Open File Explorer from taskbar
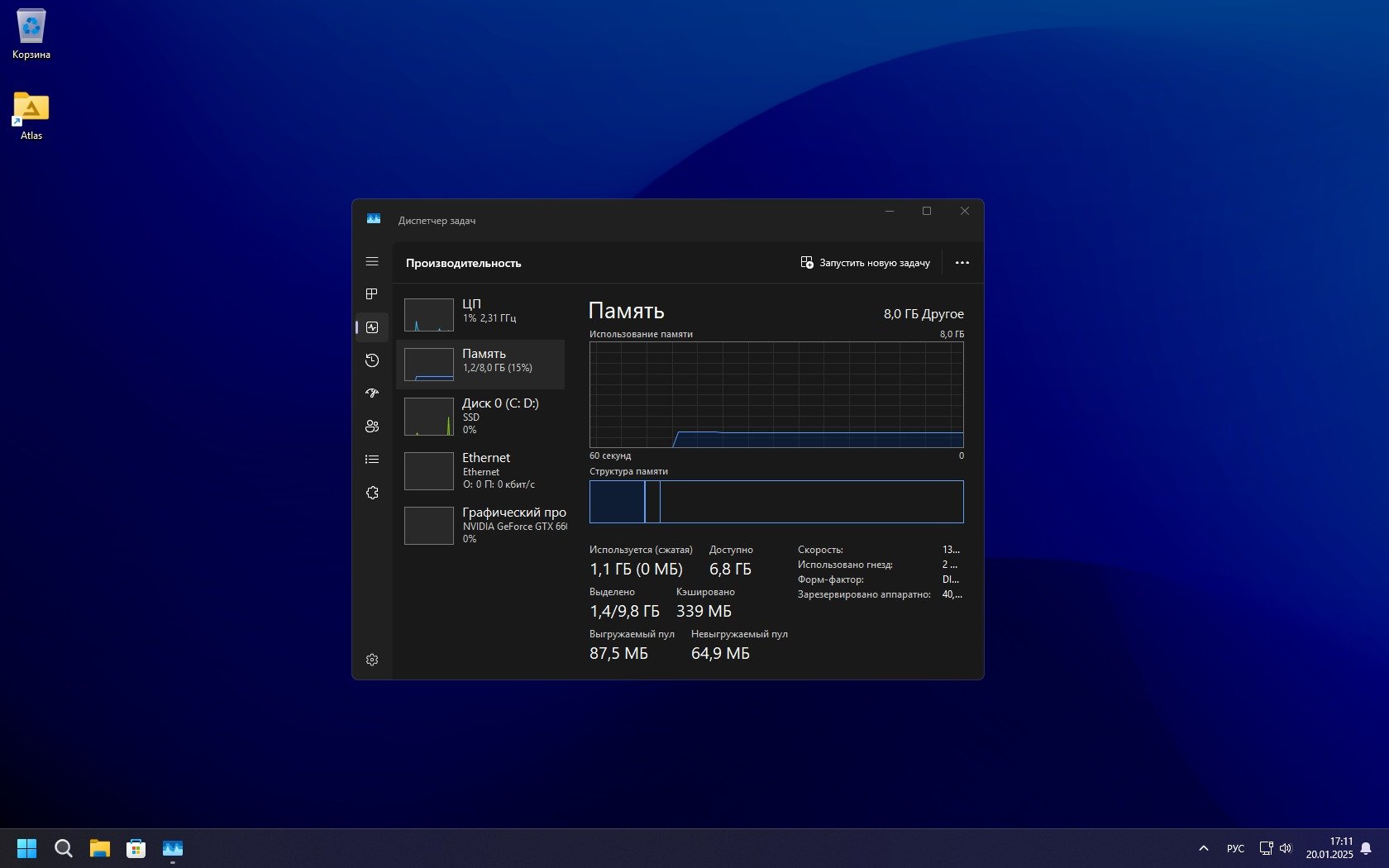Viewport: 1389px width, 868px height. (x=100, y=848)
